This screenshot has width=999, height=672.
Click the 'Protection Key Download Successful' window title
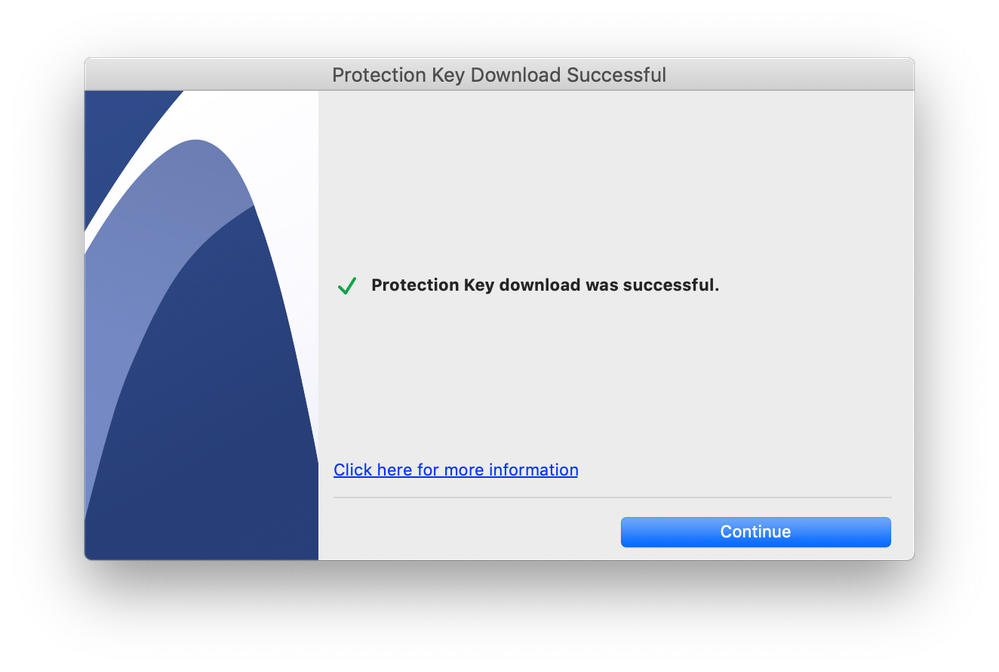499,75
